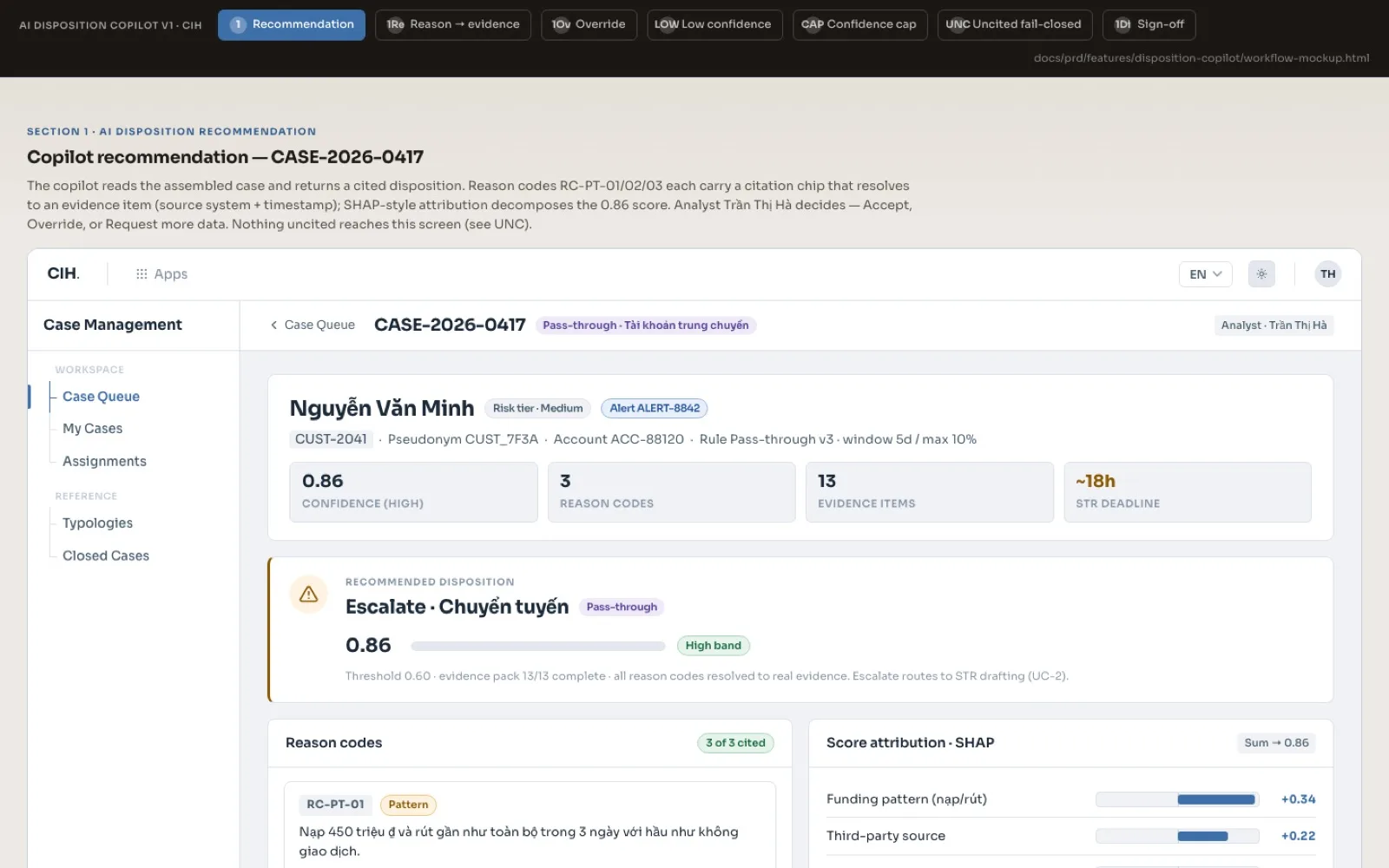This screenshot has width=1389, height=868.
Task: Select the Uncited fail-closed tab
Action: pyautogui.click(x=1015, y=24)
